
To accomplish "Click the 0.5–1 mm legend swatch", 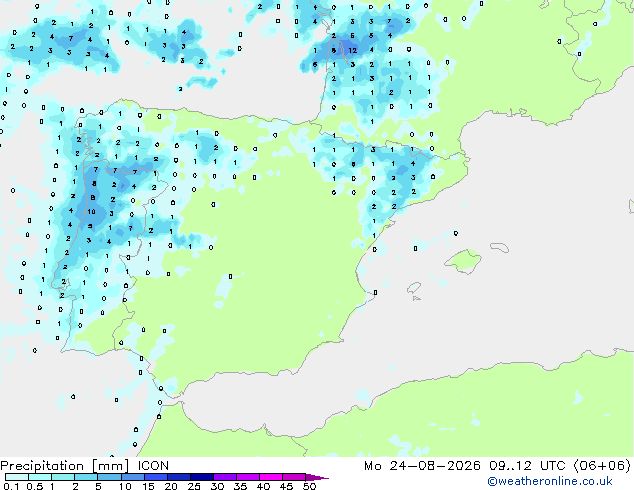I will (40, 477).
